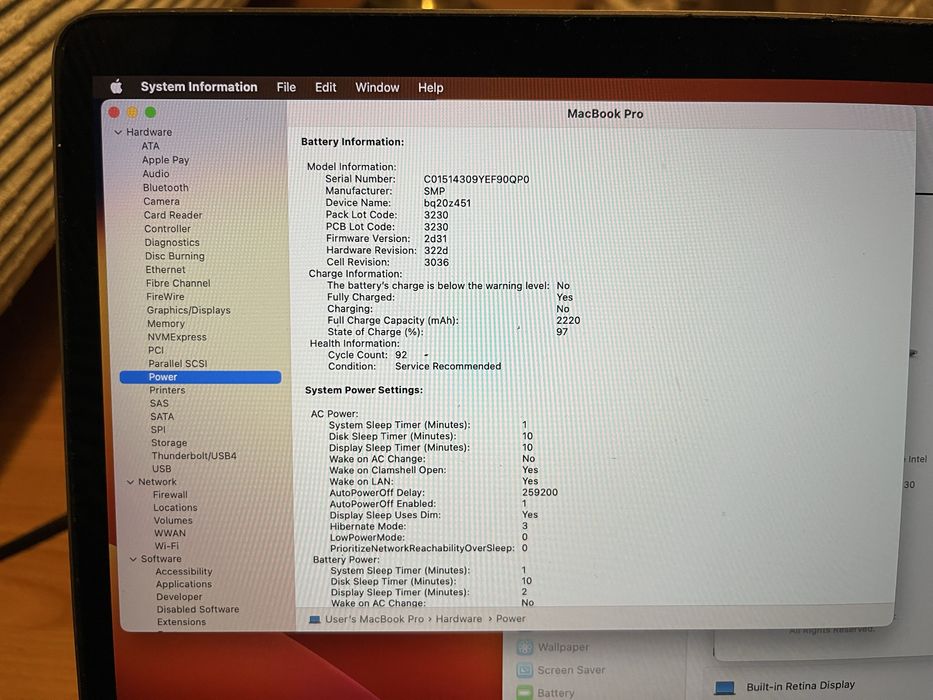Select Parallel SCSI in the sidebar

pos(178,364)
